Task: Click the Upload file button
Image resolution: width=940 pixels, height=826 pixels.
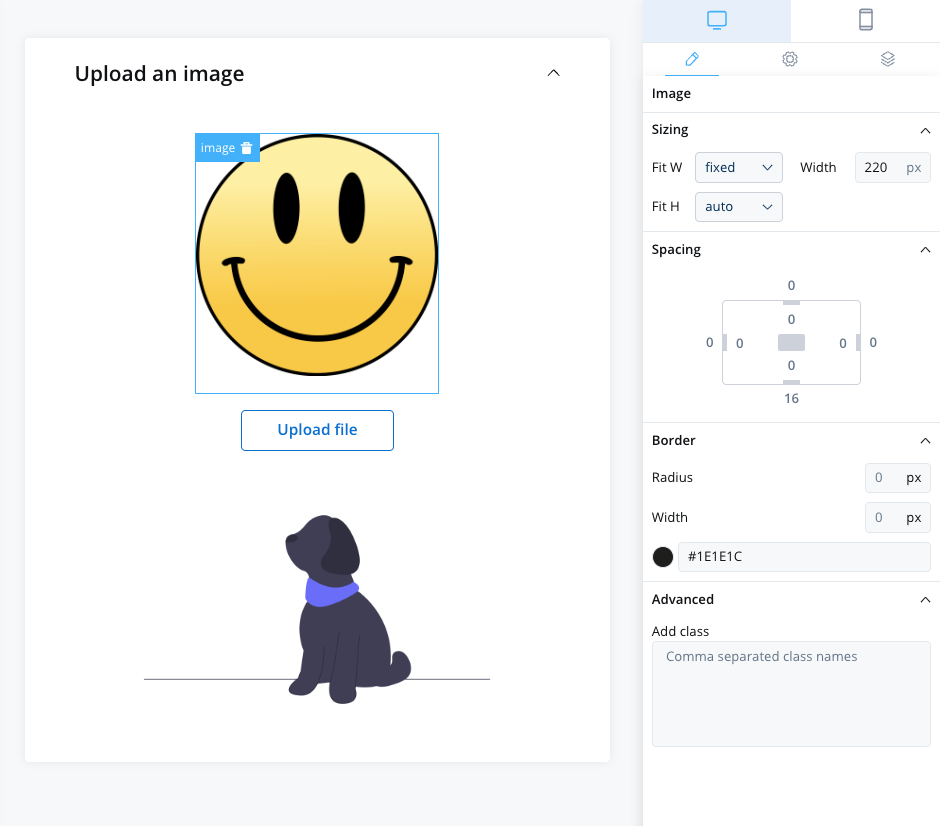Action: click(x=317, y=430)
